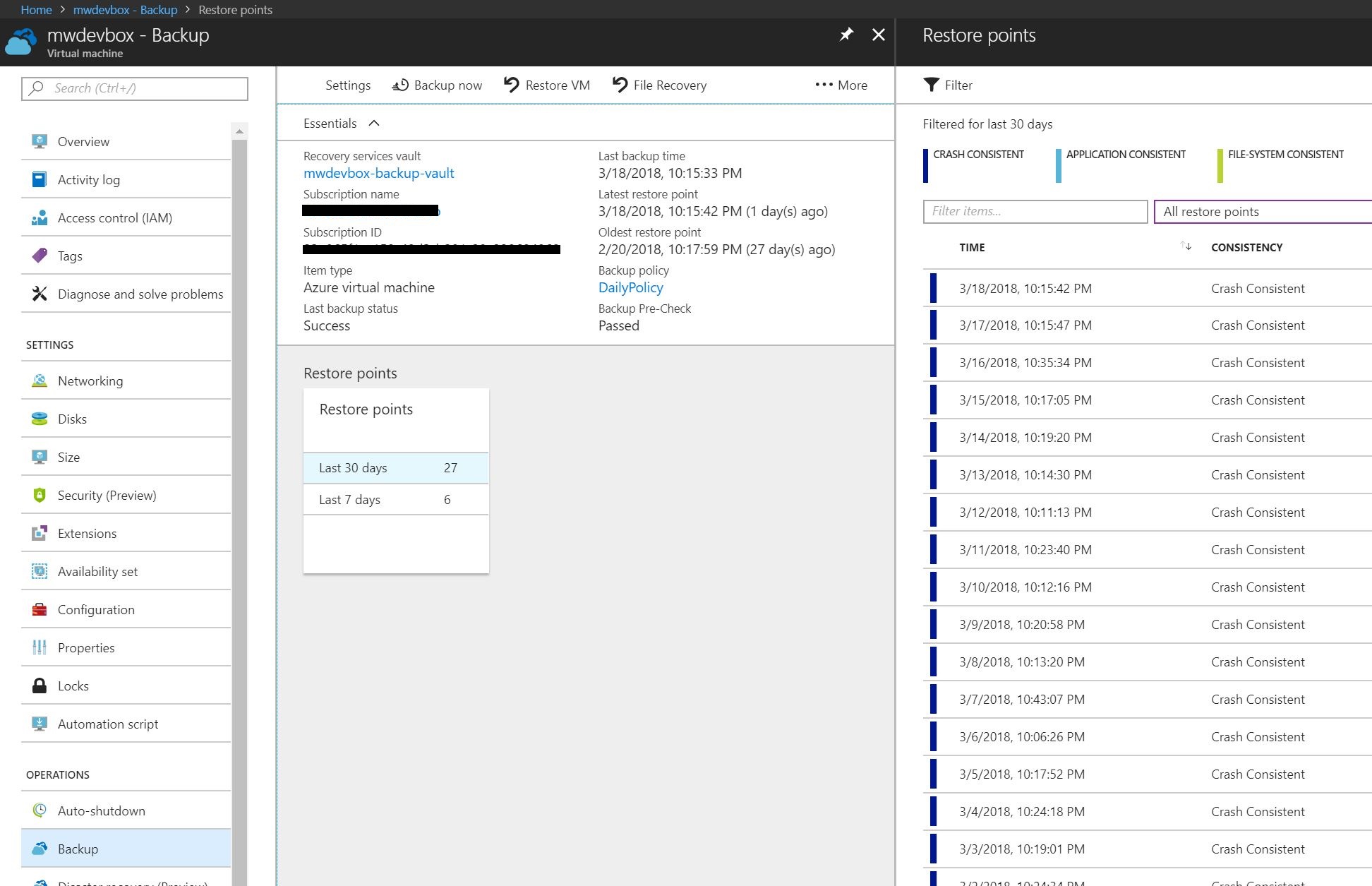1372x886 pixels.
Task: Open Settings in the backup toolbar
Action: [x=348, y=85]
